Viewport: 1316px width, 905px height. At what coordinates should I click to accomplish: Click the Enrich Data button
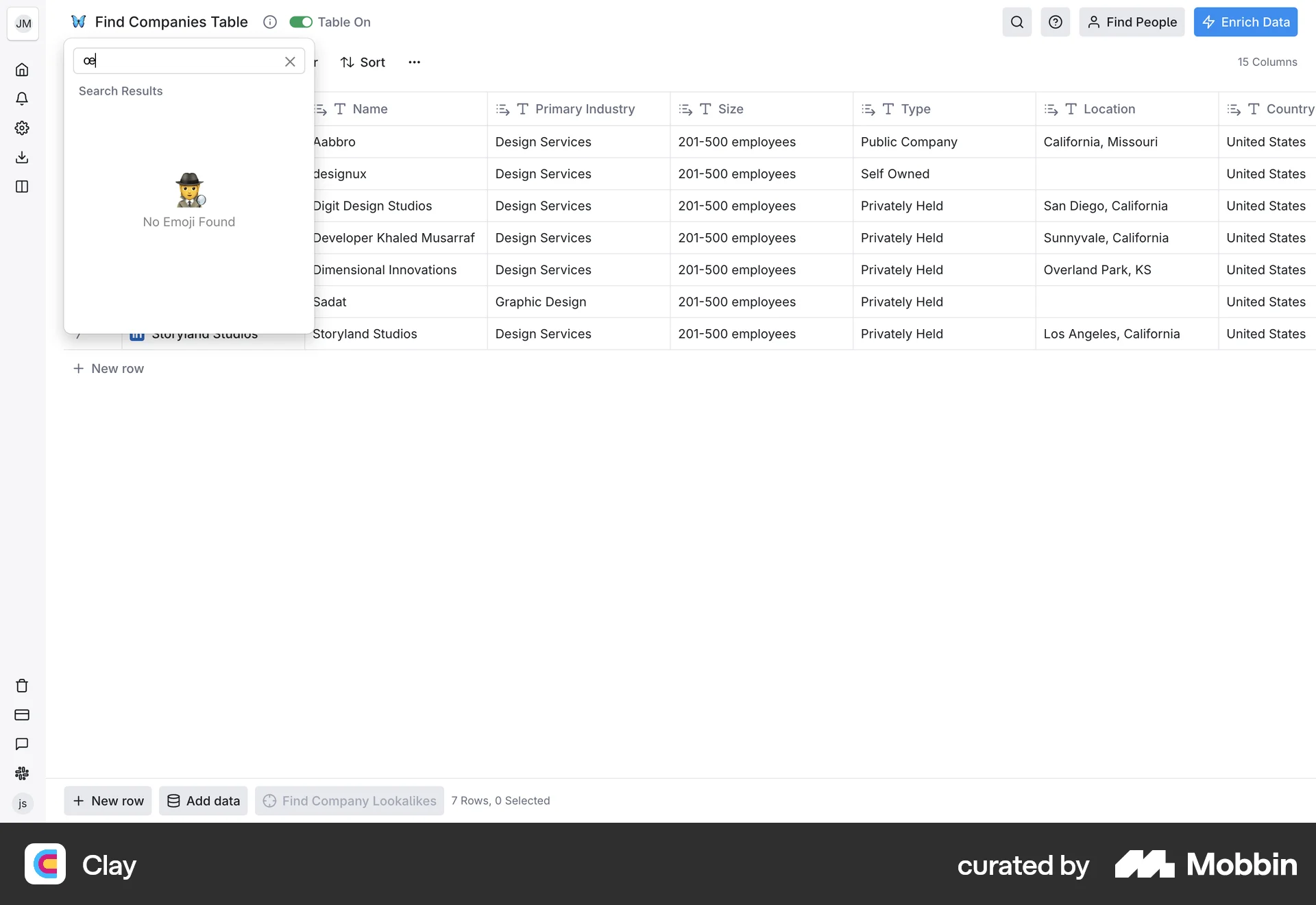[1245, 22]
